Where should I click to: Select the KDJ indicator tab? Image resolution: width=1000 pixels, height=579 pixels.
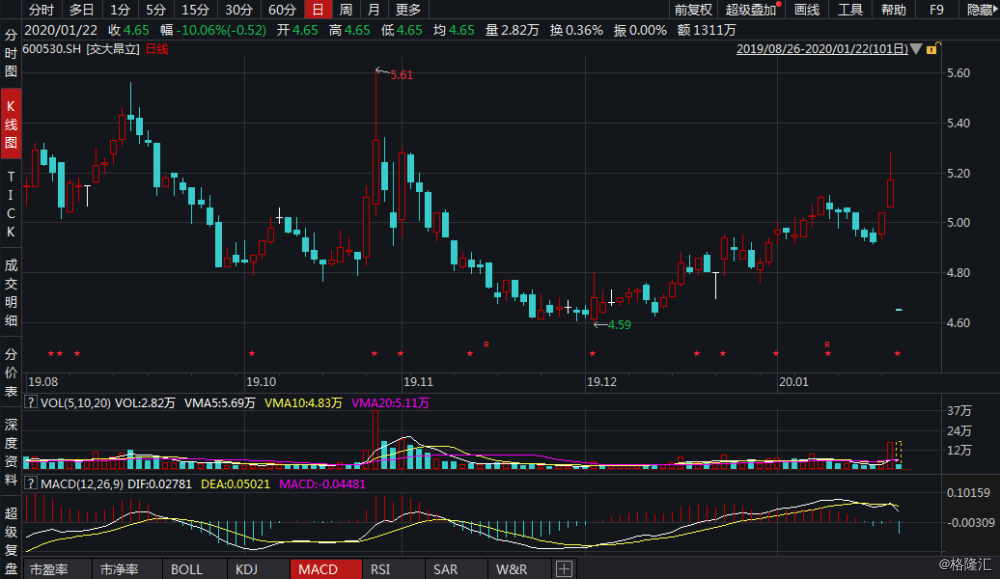[x=247, y=569]
